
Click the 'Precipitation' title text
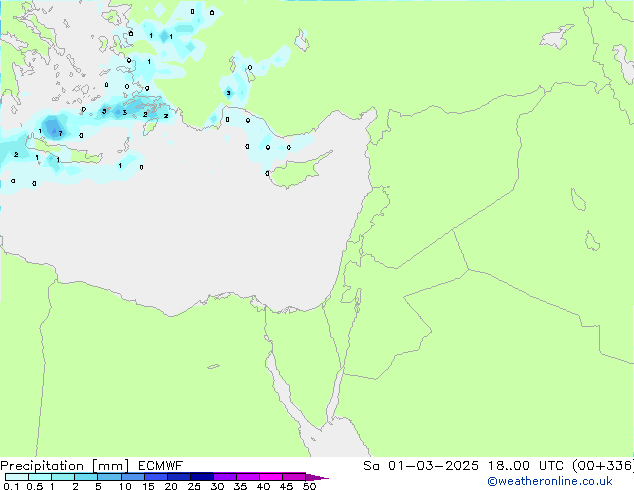(42, 466)
